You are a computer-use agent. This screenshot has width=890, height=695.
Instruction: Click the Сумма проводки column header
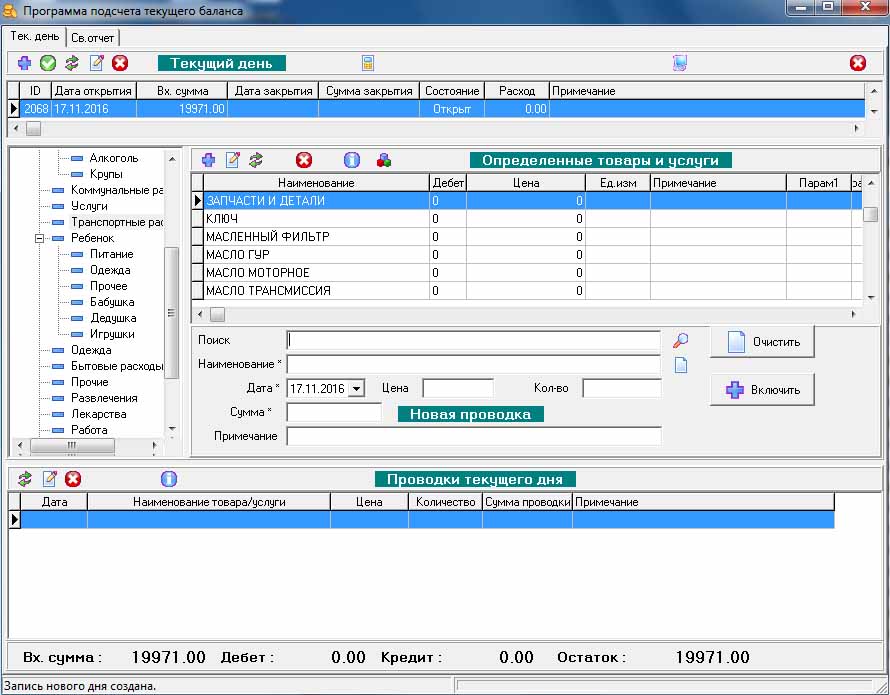527,502
